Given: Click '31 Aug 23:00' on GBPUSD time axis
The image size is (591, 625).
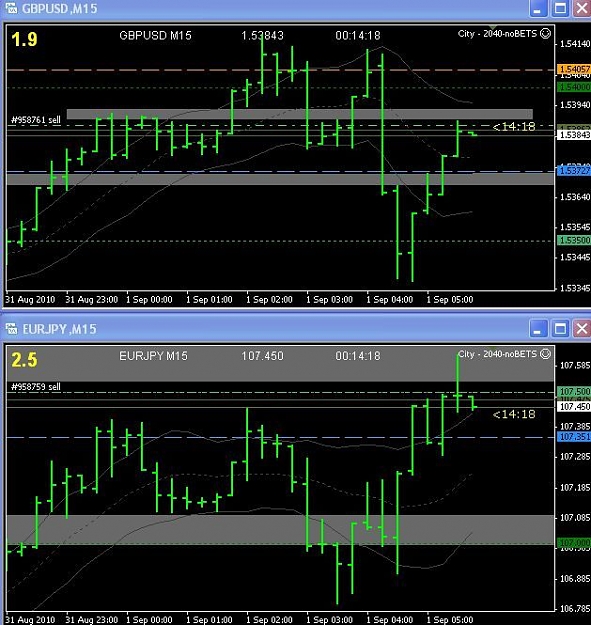Looking at the screenshot, I should [x=92, y=299].
